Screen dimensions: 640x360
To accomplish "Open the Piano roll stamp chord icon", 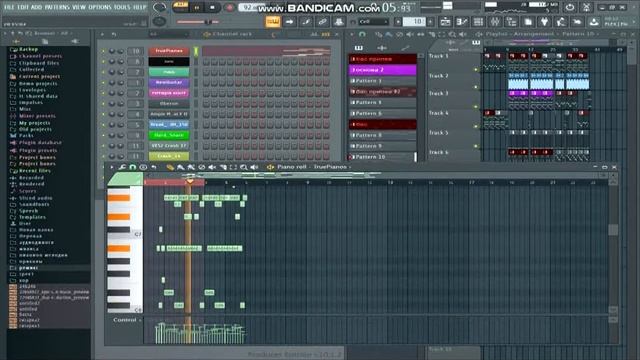I will coord(143,167).
